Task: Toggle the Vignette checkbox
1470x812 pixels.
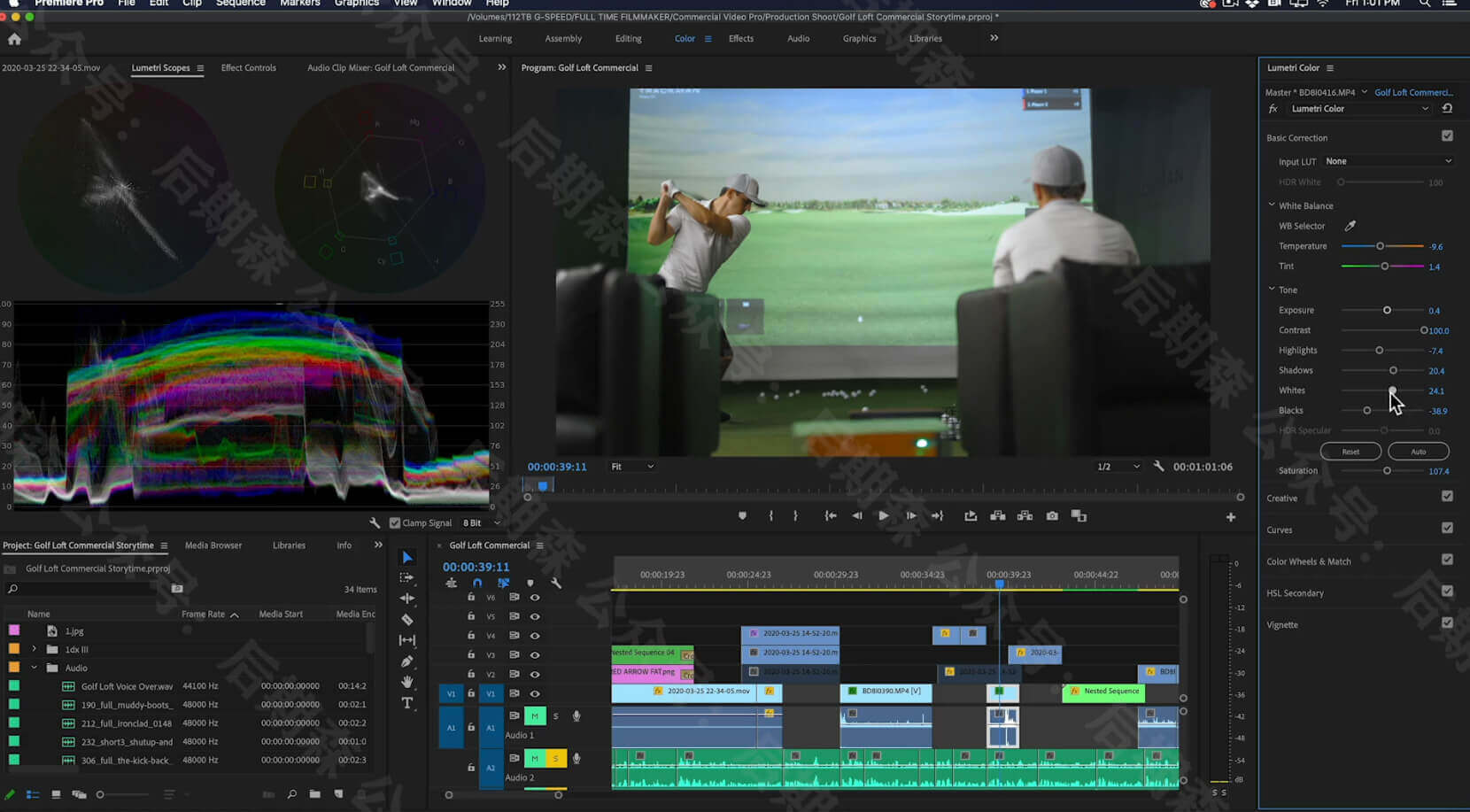Action: click(x=1447, y=623)
